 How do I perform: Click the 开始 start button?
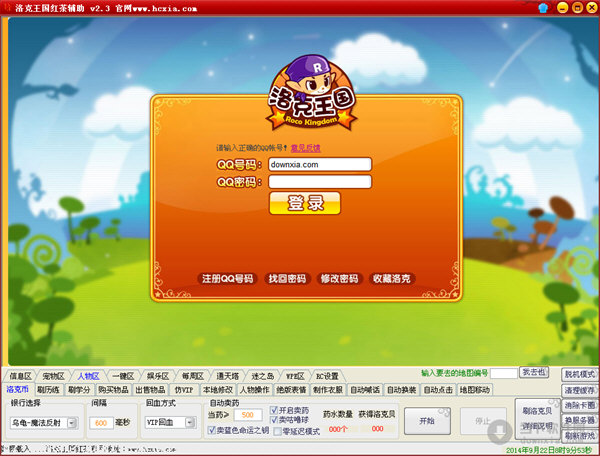427,421
